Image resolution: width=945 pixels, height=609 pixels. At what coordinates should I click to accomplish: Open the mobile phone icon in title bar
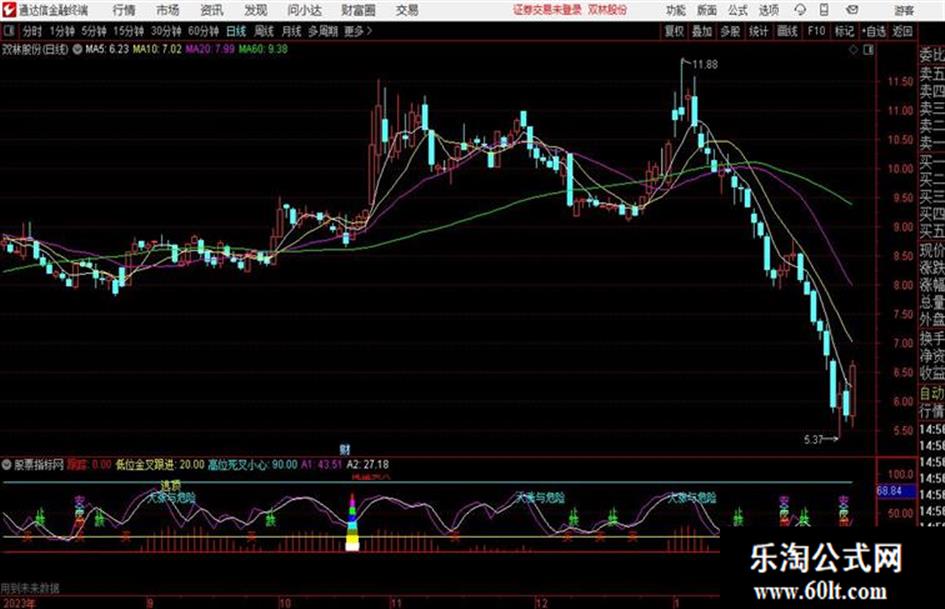point(824,10)
